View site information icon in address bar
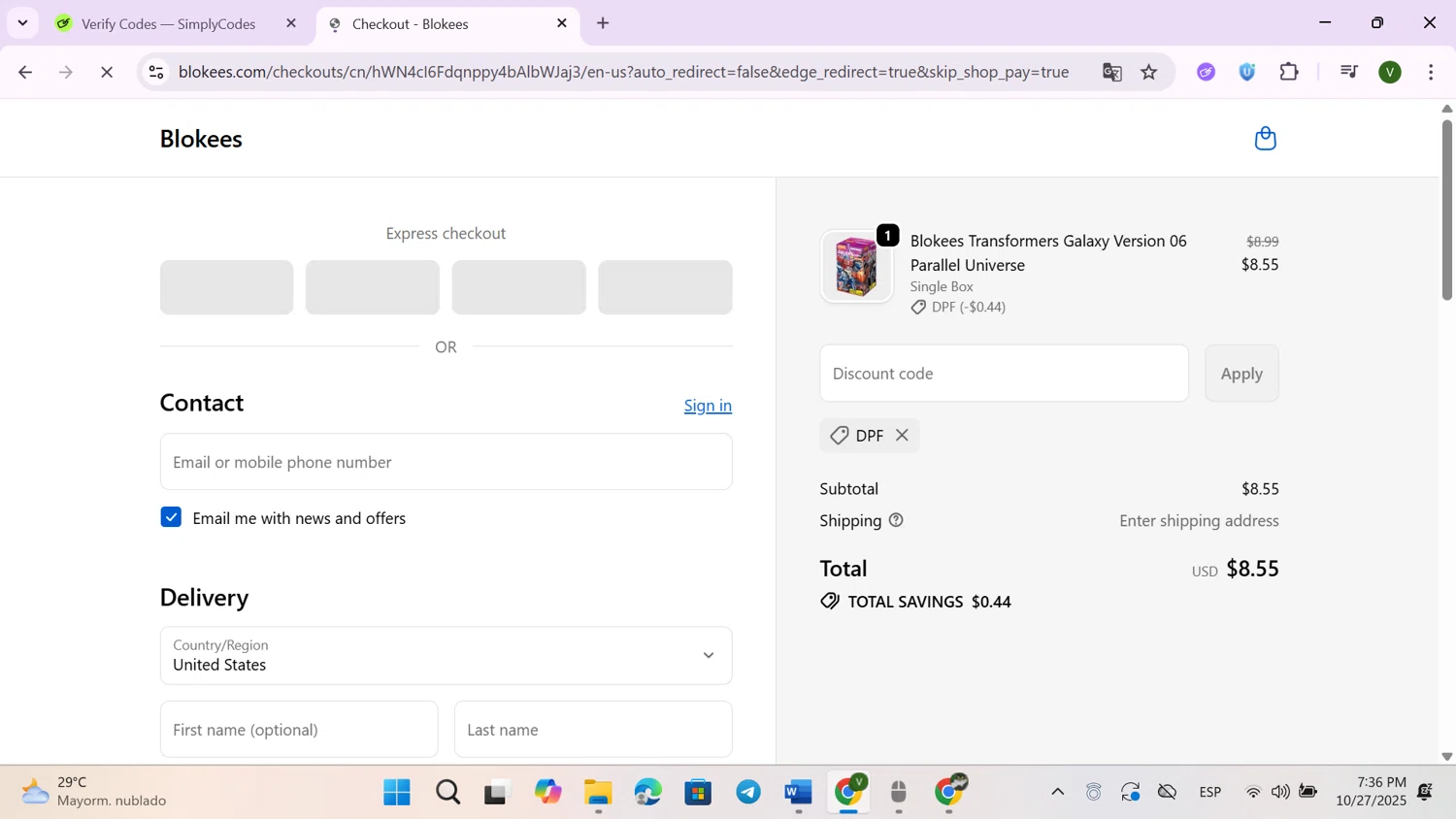The height and width of the screenshot is (819, 1456). click(156, 72)
